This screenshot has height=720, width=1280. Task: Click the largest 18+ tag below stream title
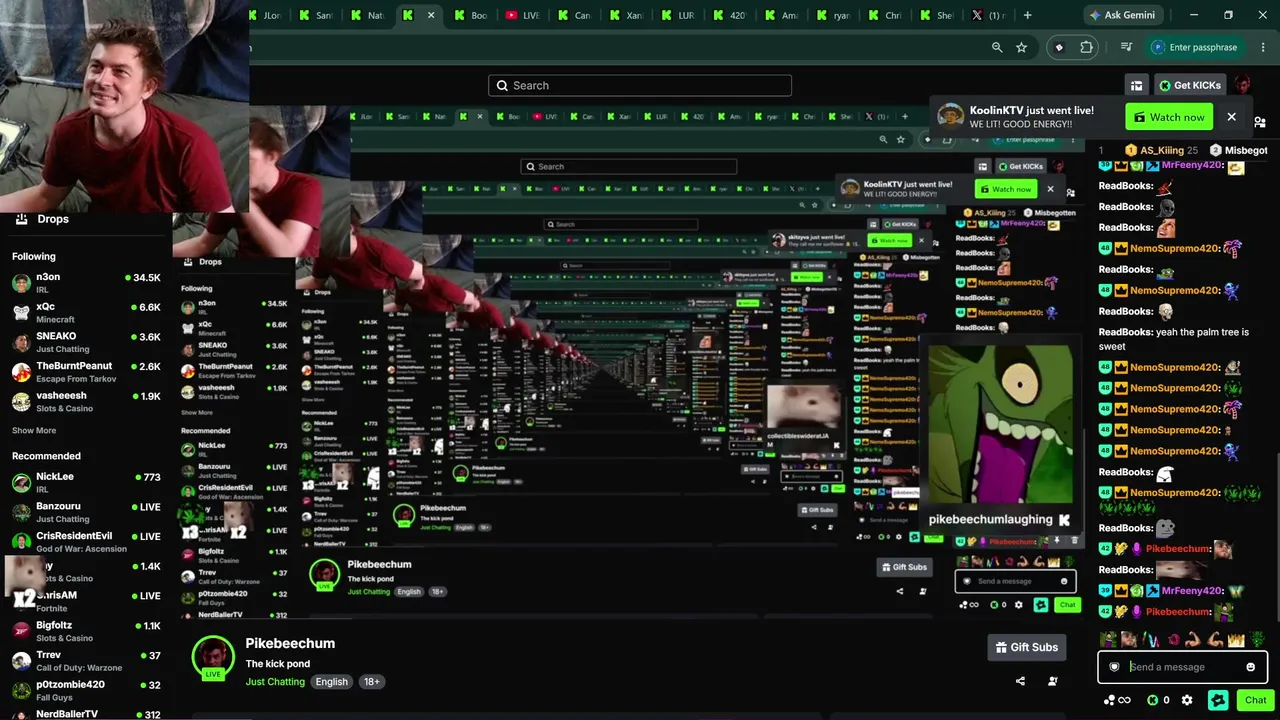tap(371, 682)
